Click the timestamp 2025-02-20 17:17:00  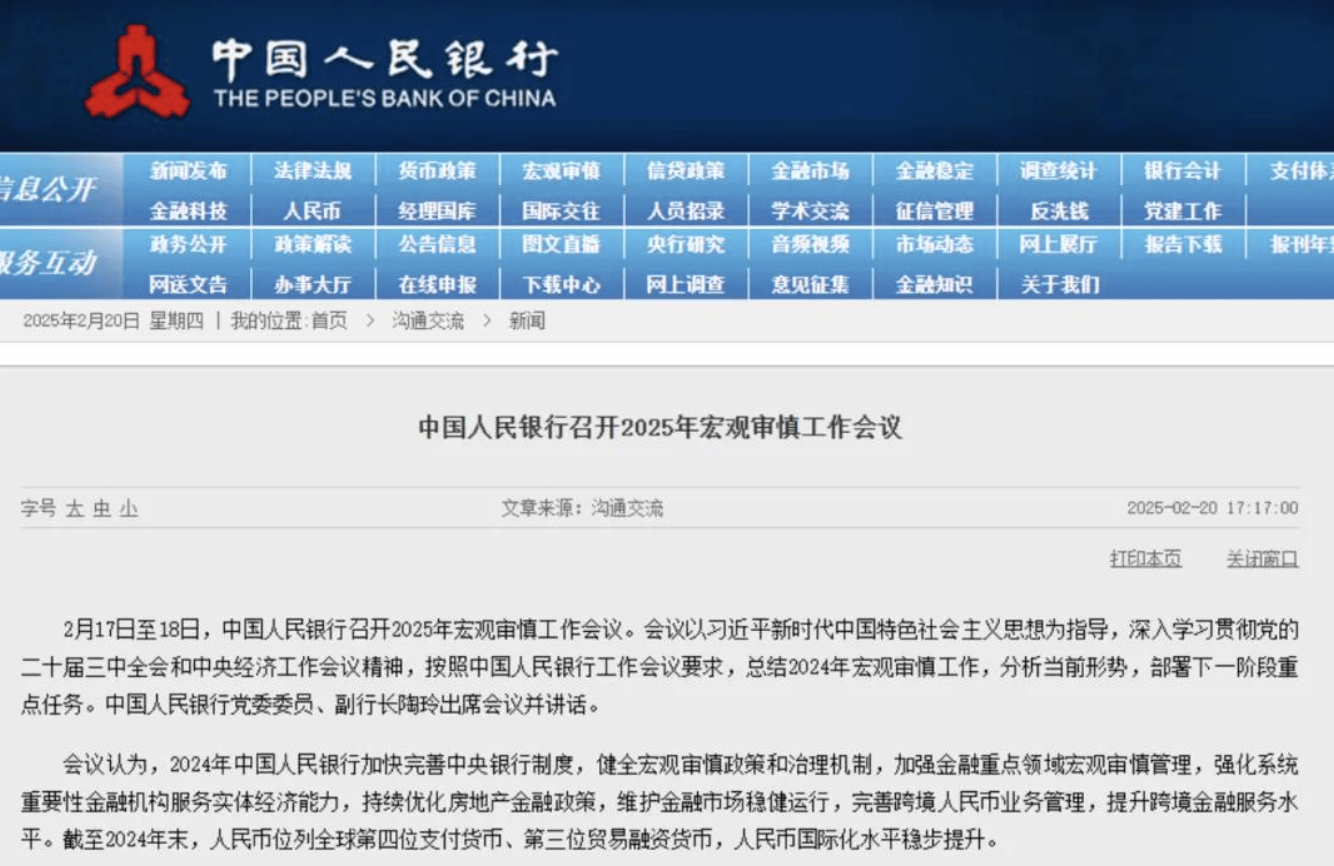click(1212, 508)
